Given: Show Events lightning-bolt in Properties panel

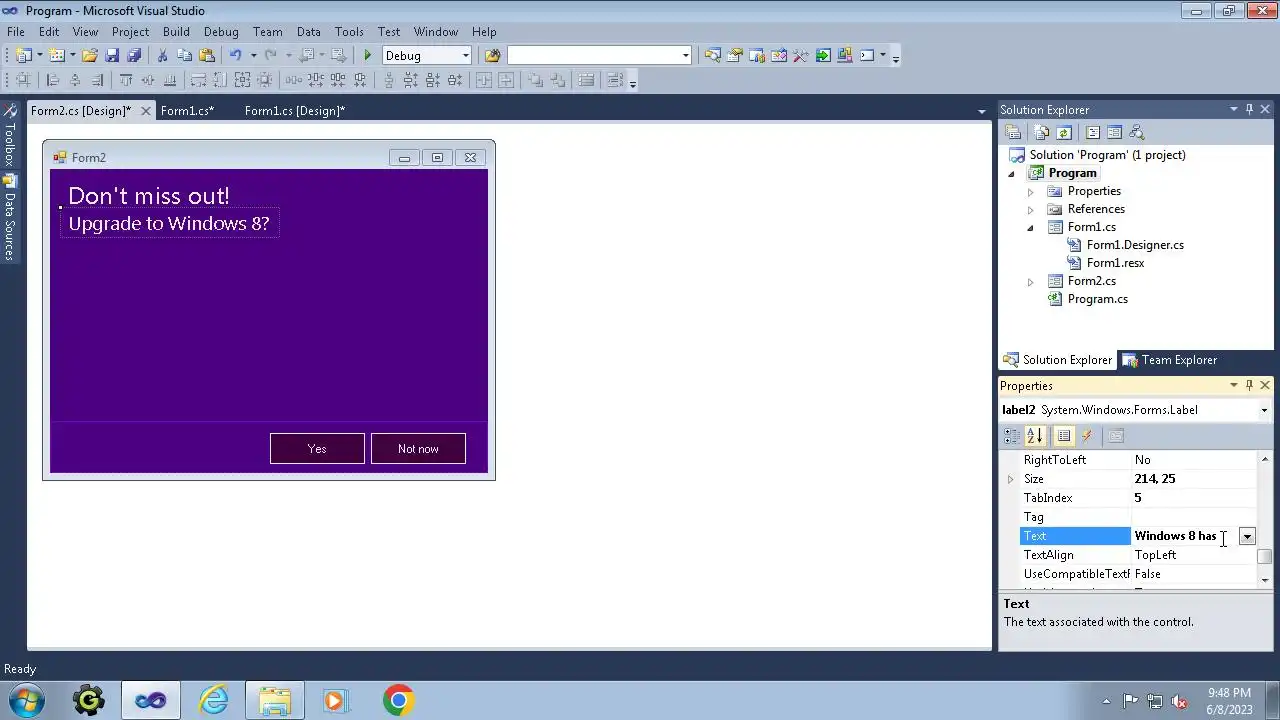Looking at the screenshot, I should click(1087, 436).
